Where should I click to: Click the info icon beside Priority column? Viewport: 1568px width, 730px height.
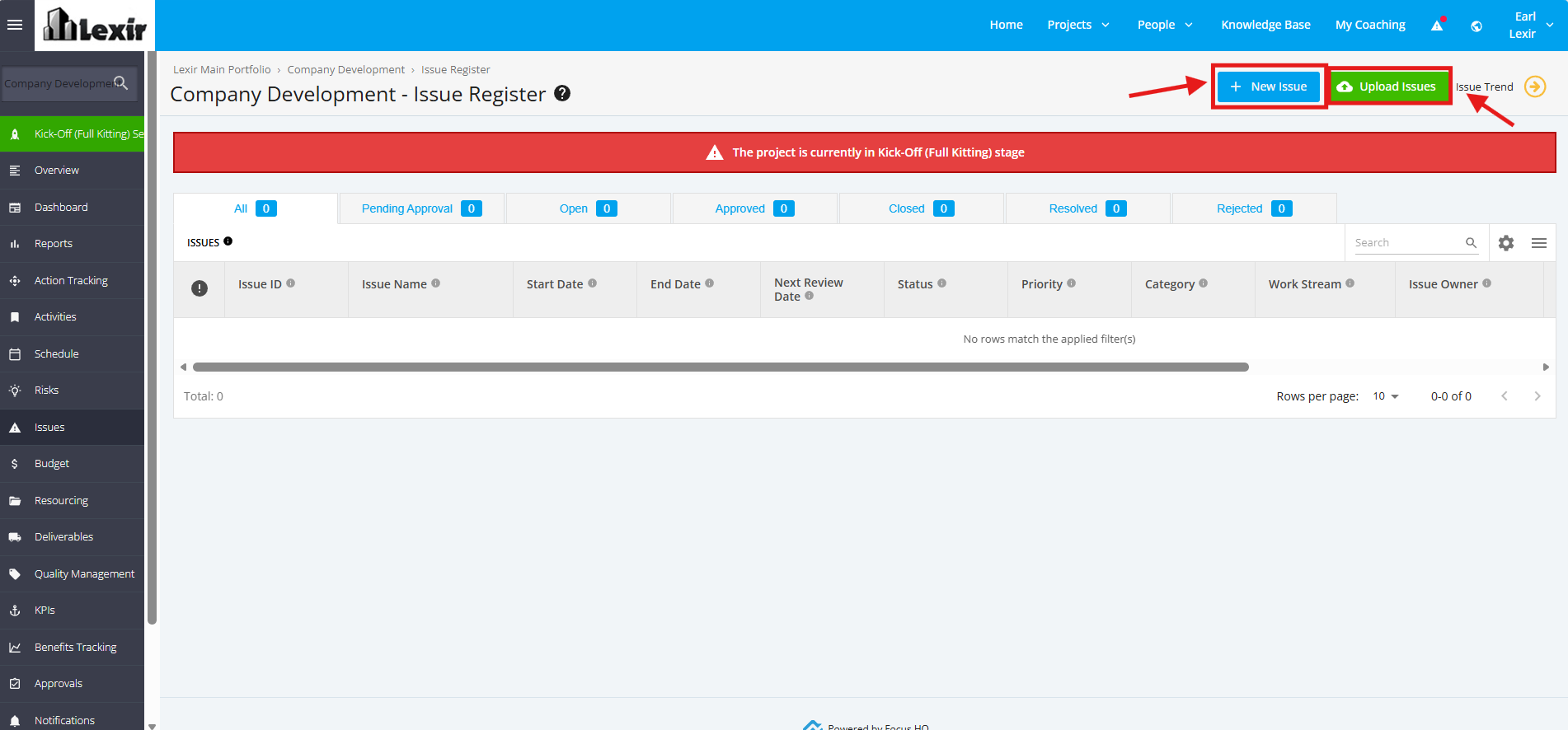(1072, 283)
